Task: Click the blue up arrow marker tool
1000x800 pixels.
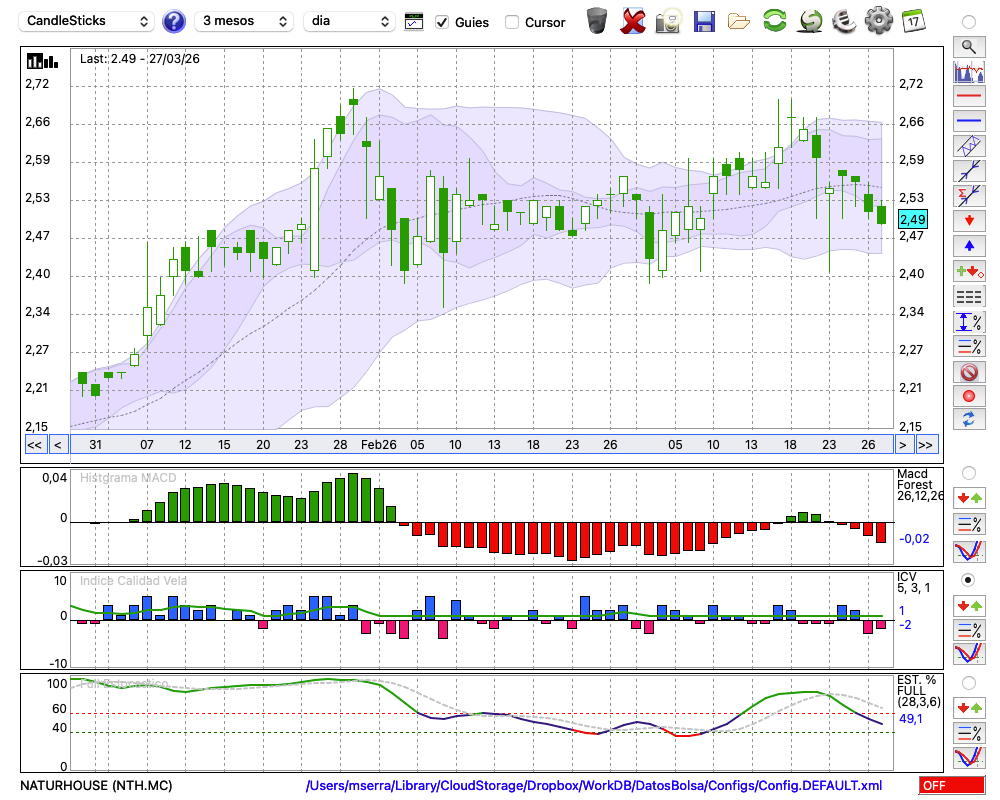Action: (968, 245)
